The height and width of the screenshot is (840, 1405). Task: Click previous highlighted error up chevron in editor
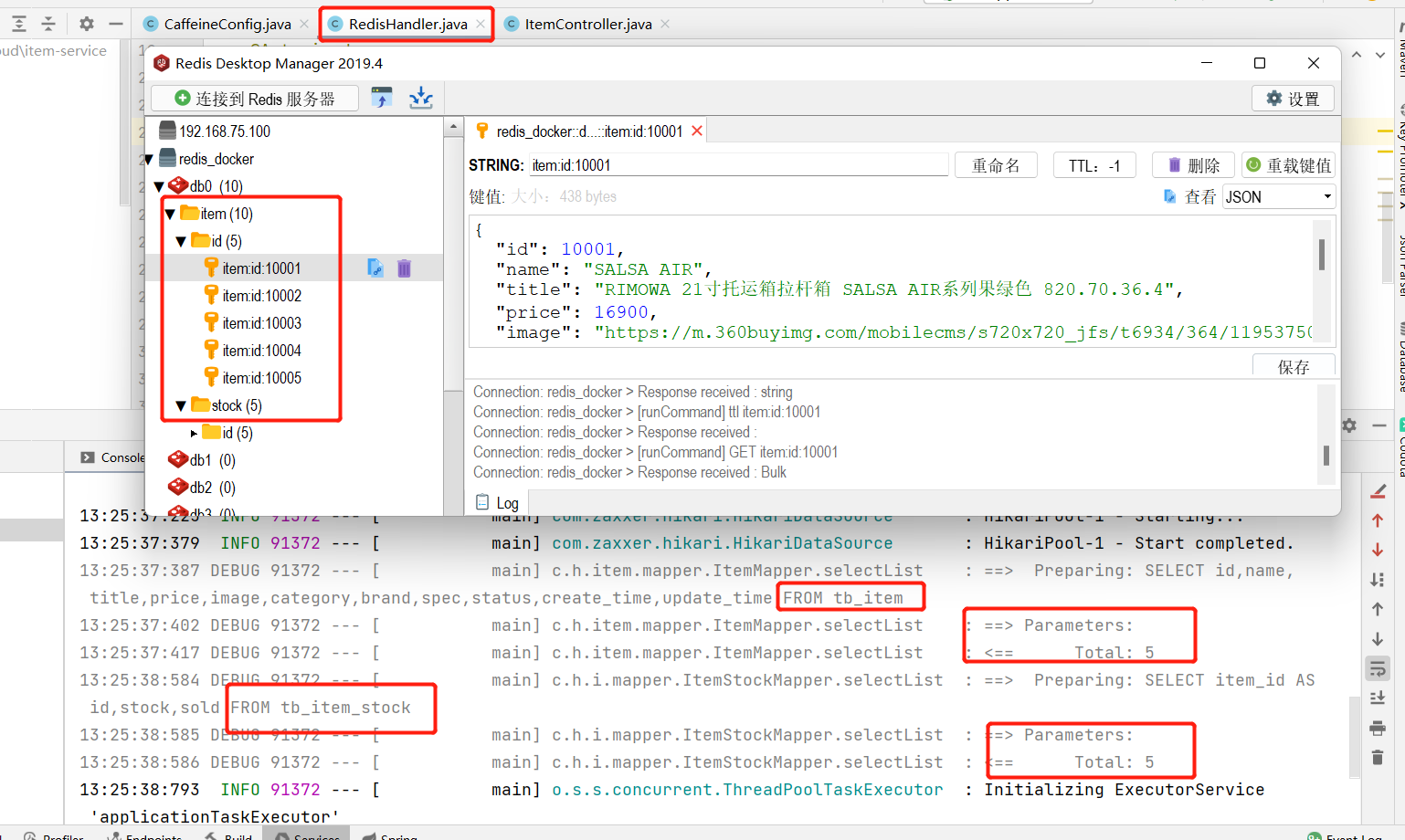[1357, 55]
